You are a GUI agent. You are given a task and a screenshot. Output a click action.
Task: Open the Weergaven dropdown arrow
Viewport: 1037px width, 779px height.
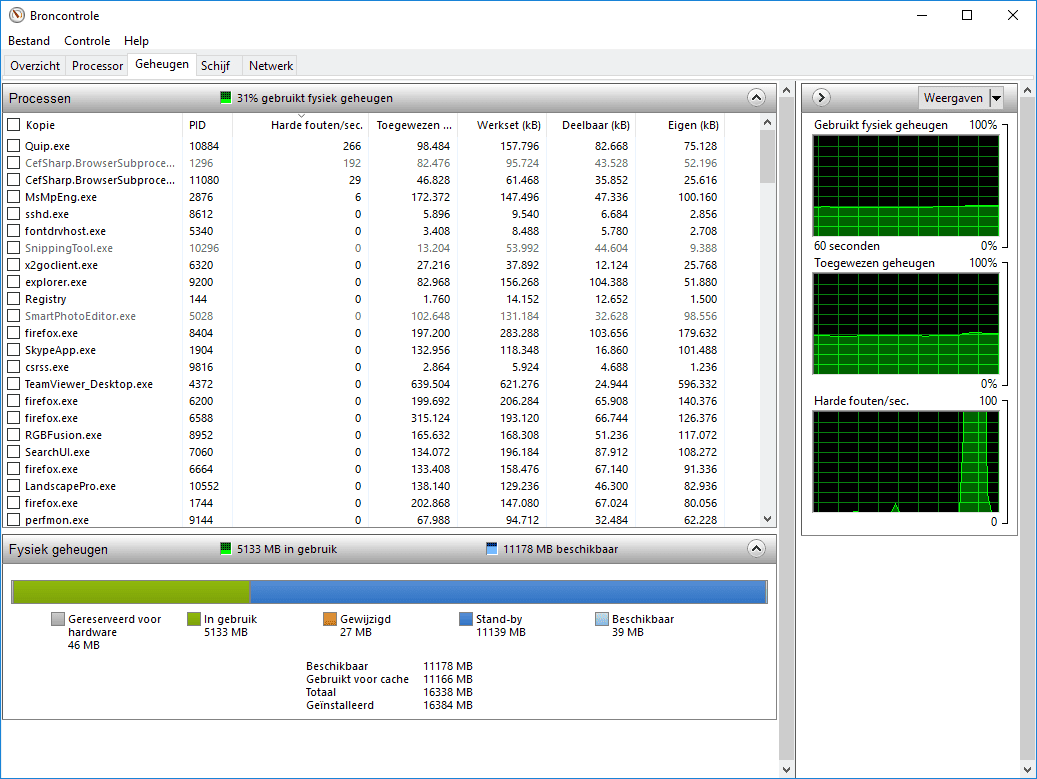996,97
